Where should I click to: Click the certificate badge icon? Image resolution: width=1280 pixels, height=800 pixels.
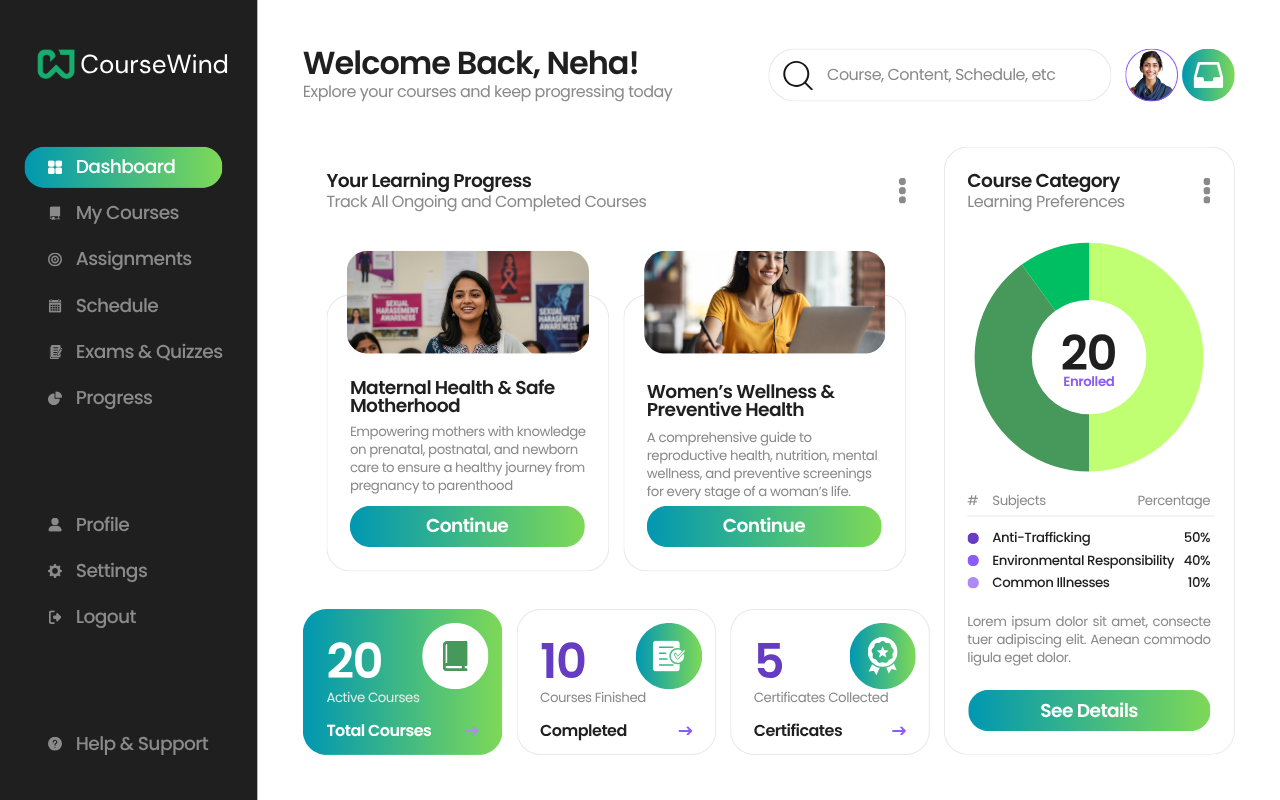[x=882, y=656]
